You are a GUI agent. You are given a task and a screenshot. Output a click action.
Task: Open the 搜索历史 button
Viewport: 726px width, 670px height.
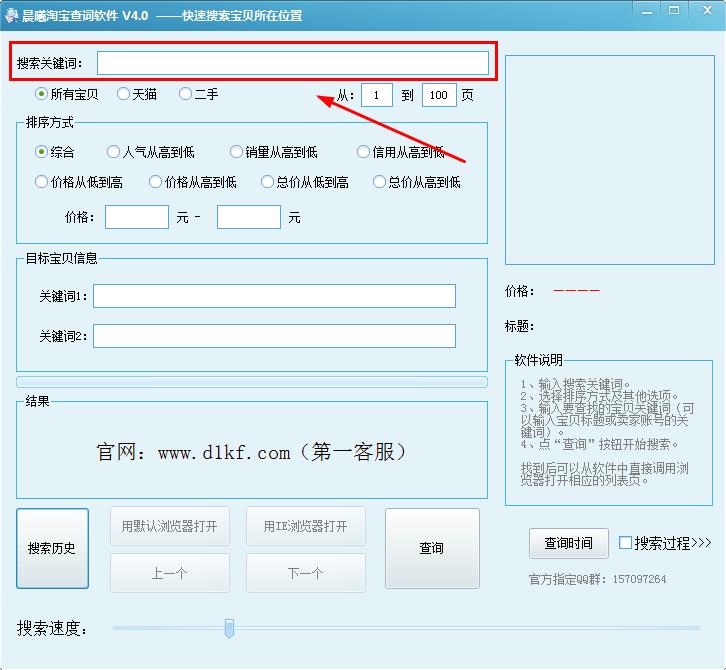[52, 548]
